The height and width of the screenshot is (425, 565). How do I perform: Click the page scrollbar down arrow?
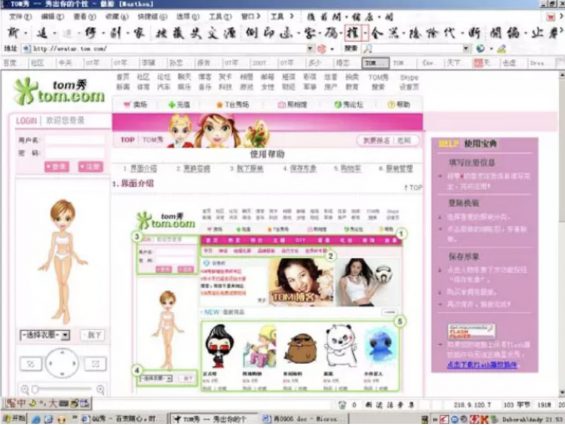(x=562, y=393)
